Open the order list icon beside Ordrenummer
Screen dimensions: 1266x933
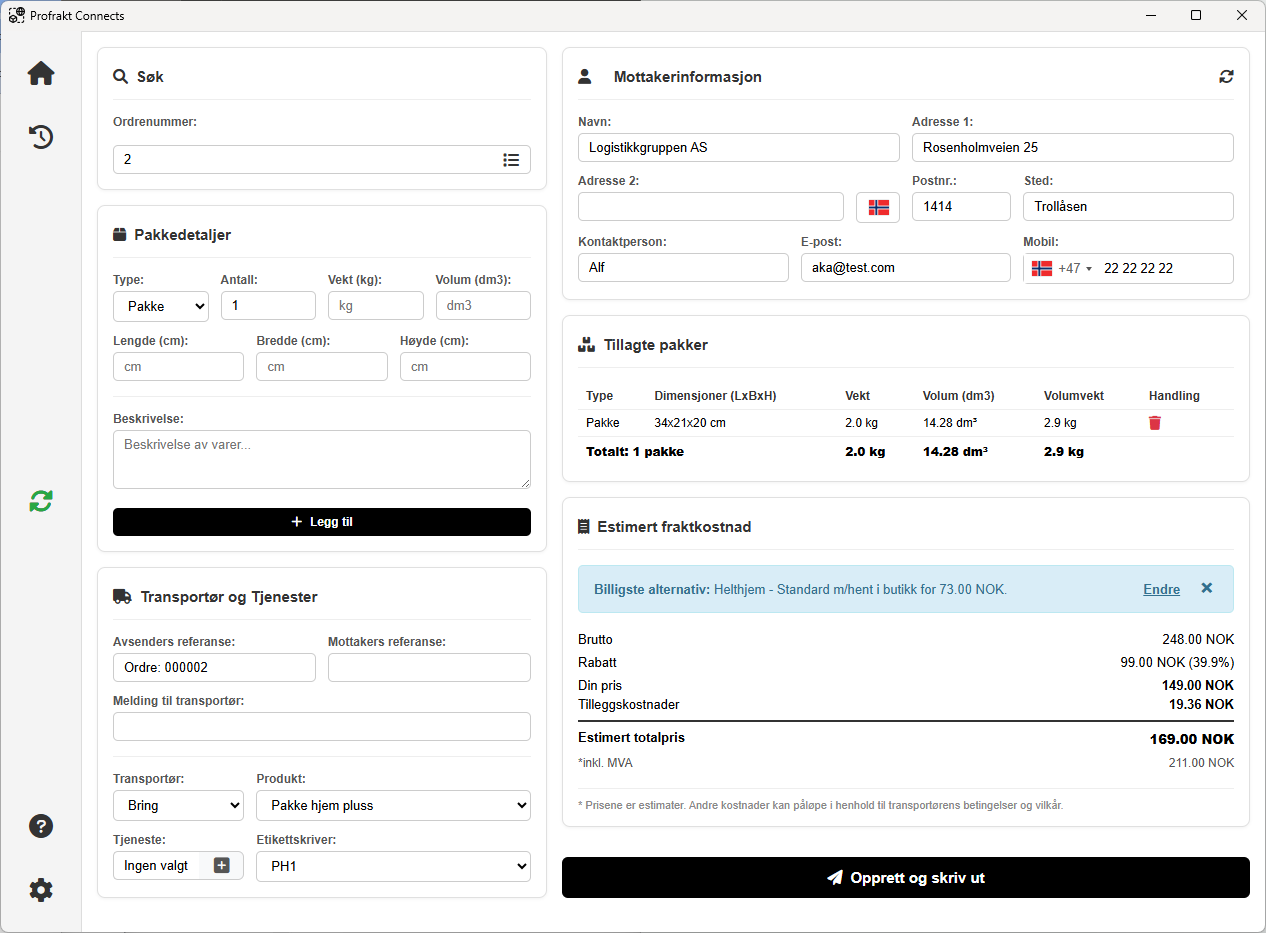pyautogui.click(x=511, y=159)
